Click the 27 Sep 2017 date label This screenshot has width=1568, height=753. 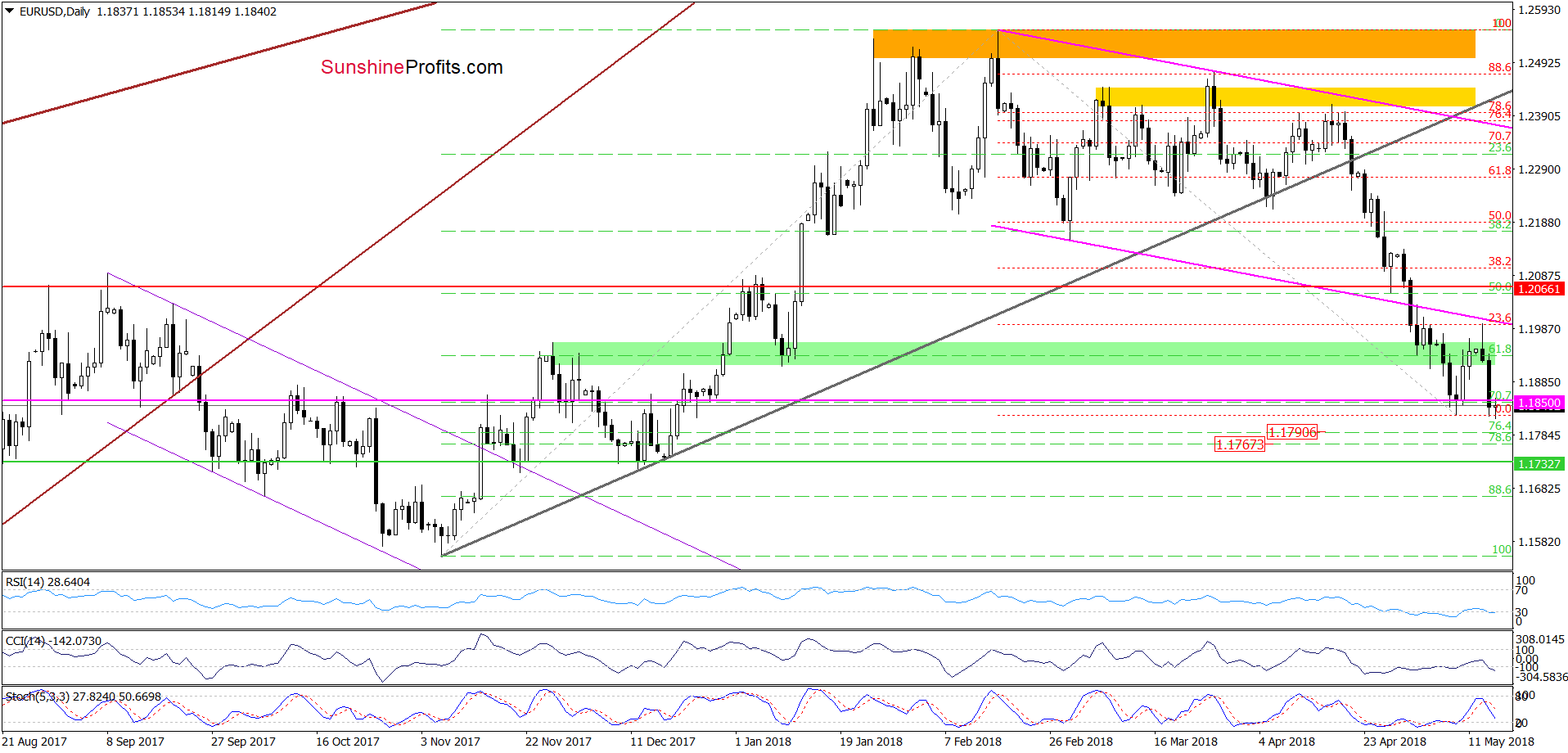point(243,742)
